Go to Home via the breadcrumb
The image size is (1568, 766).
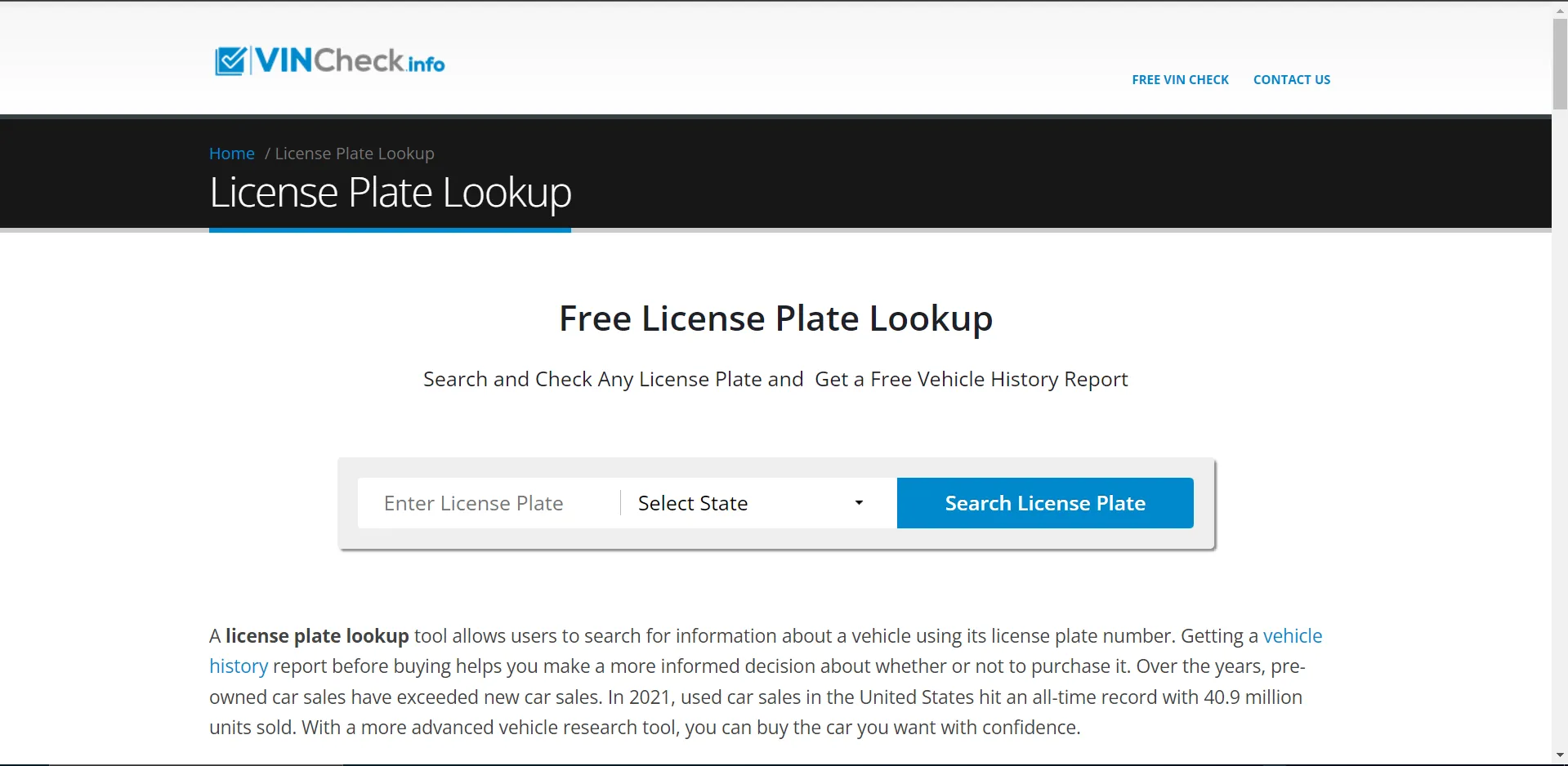[x=232, y=154]
